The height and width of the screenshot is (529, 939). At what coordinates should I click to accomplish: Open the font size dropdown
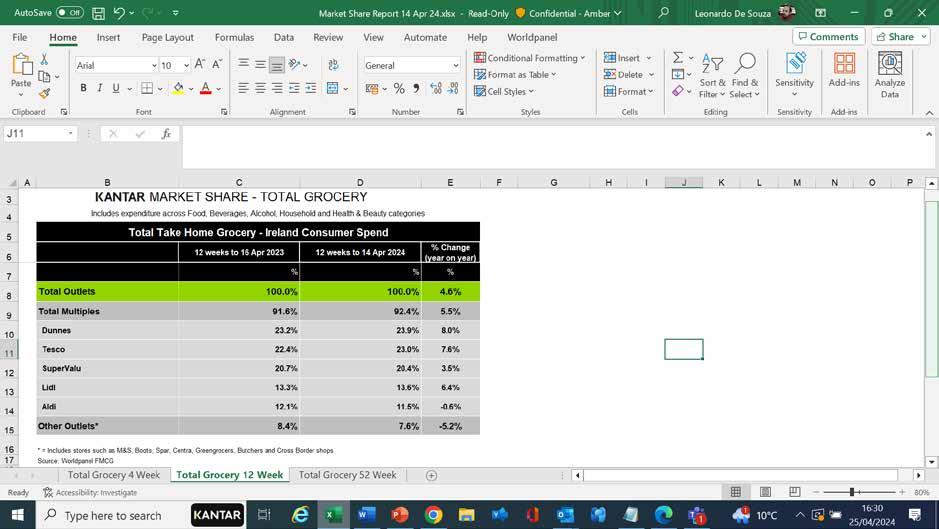[x=186, y=65]
